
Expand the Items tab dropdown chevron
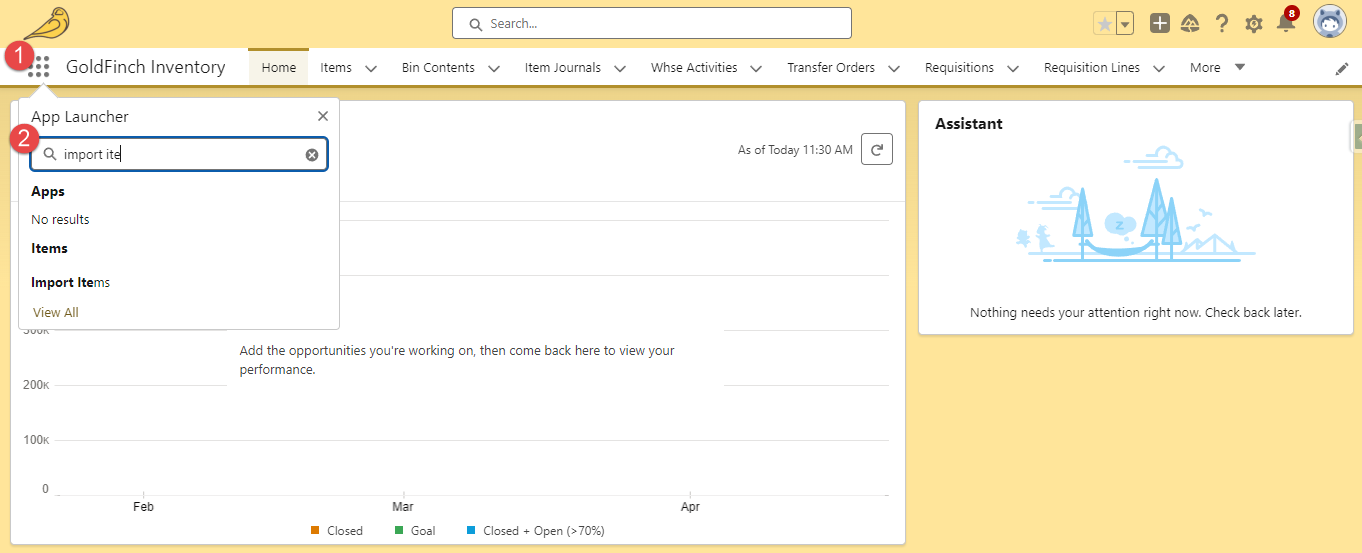click(x=371, y=68)
